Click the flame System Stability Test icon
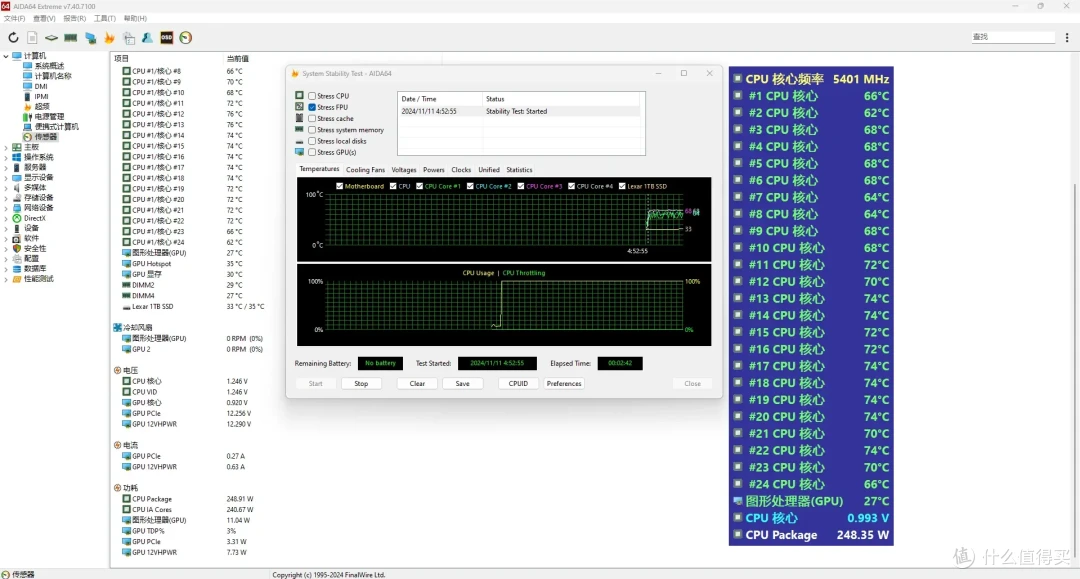 point(110,38)
